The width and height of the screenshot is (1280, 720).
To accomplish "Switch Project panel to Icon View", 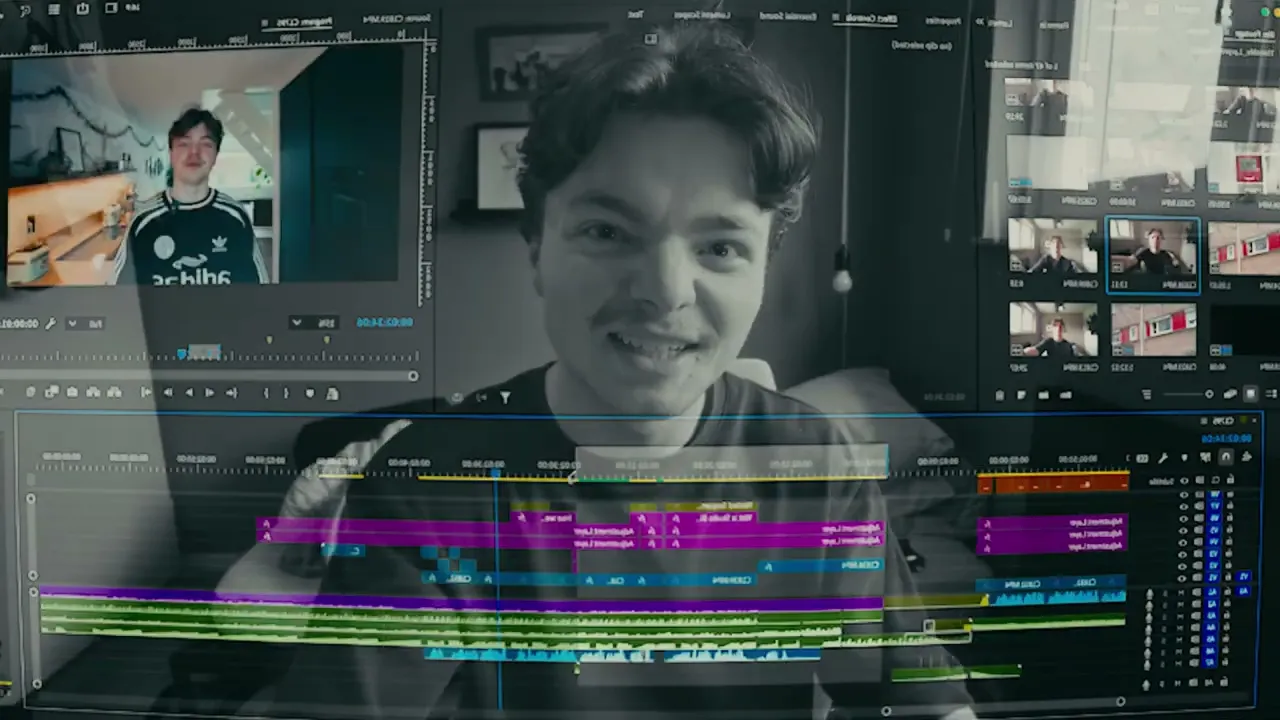I will tap(1250, 394).
